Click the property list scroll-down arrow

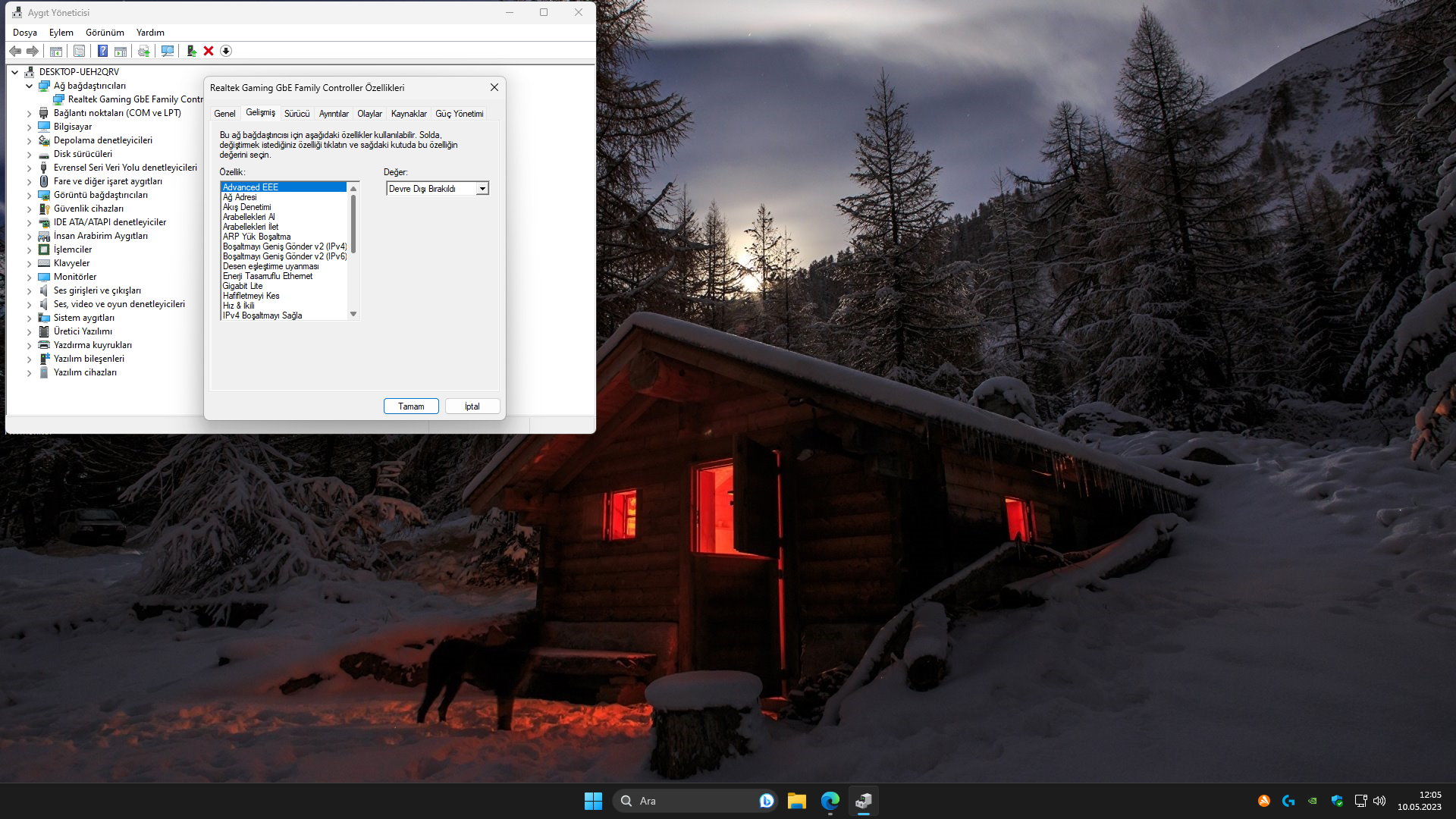coord(353,314)
